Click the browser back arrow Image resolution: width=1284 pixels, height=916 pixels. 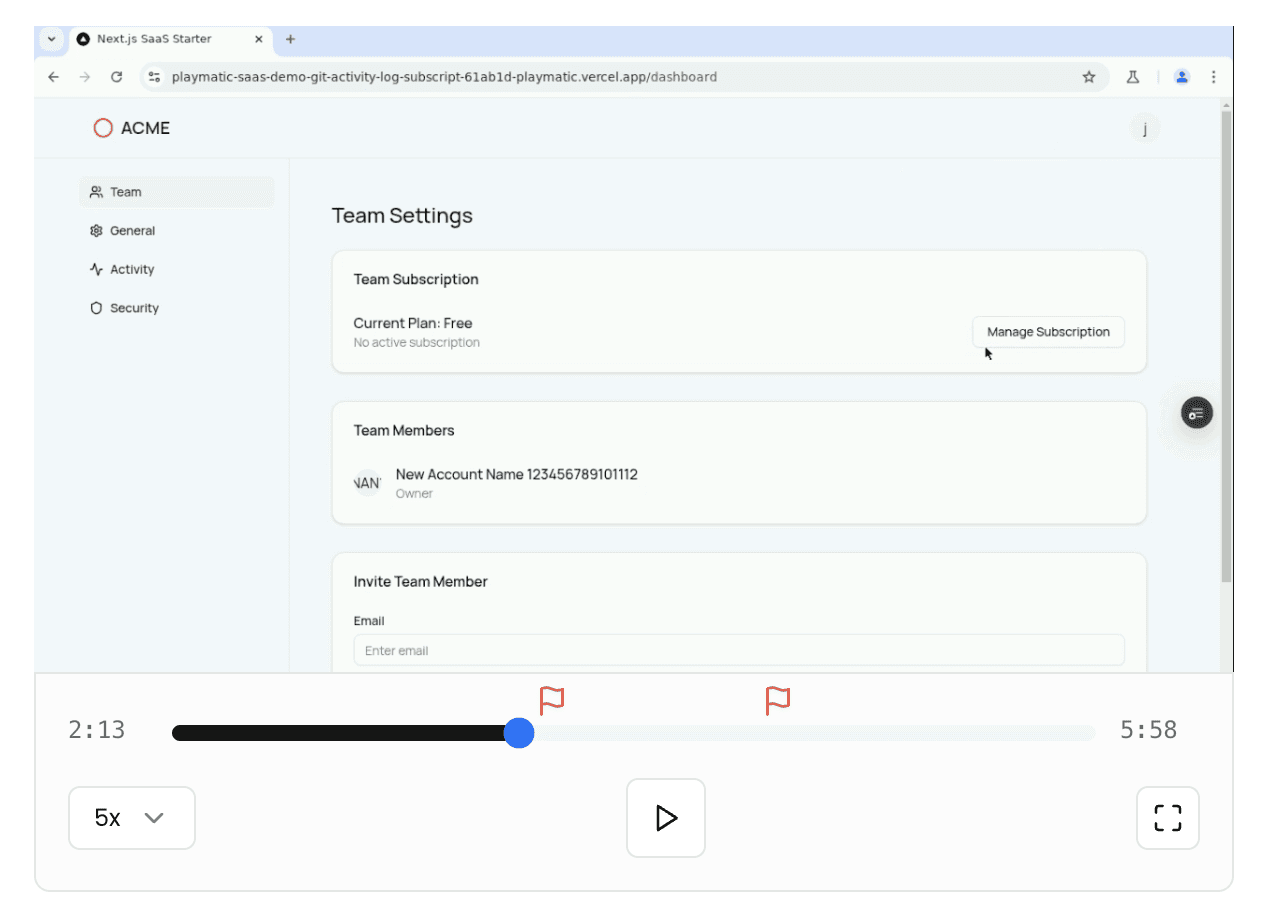pos(54,77)
